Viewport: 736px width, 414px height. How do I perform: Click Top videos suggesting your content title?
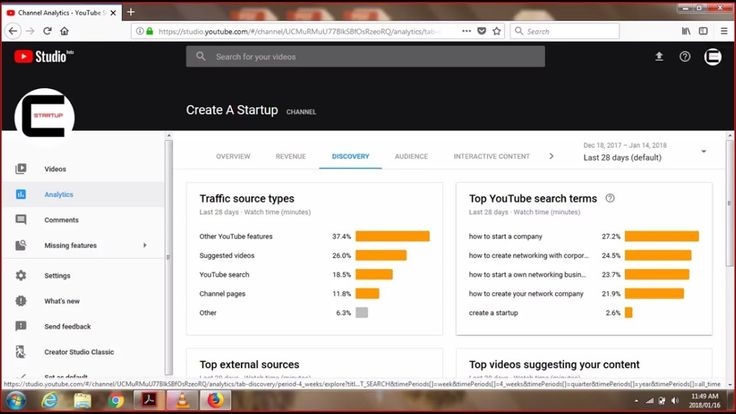pos(554,365)
